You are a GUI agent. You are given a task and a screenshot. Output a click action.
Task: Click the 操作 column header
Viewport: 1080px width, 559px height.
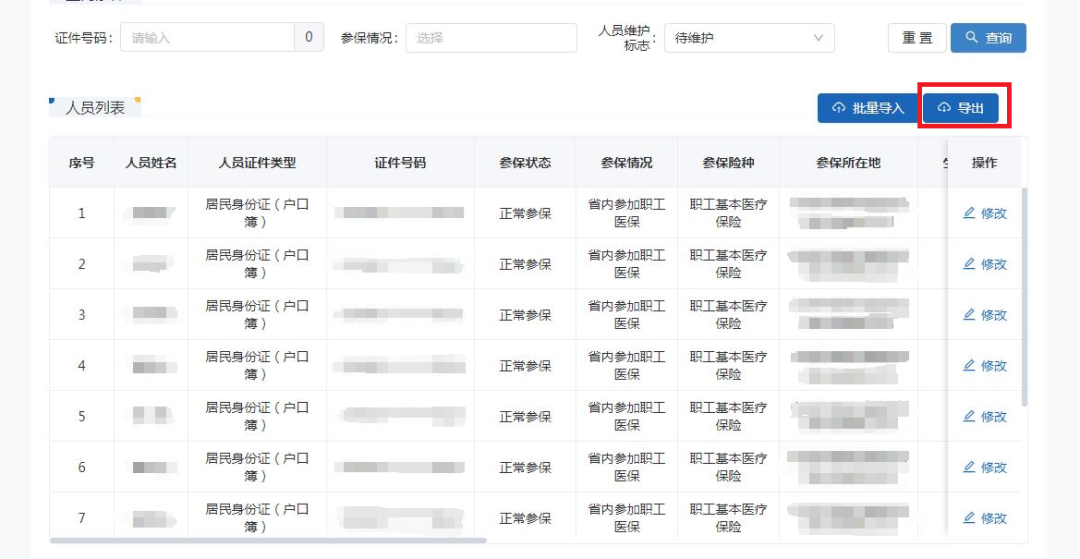coord(984,163)
